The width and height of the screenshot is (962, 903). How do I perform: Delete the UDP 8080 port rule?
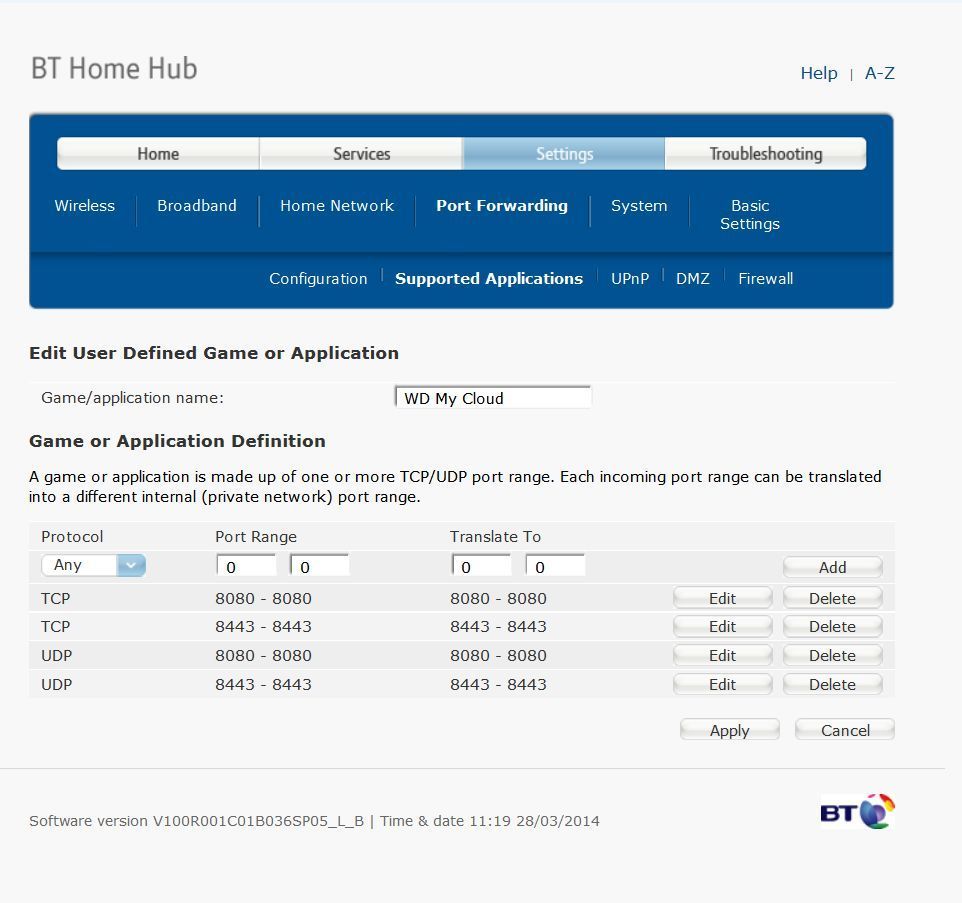(x=832, y=655)
